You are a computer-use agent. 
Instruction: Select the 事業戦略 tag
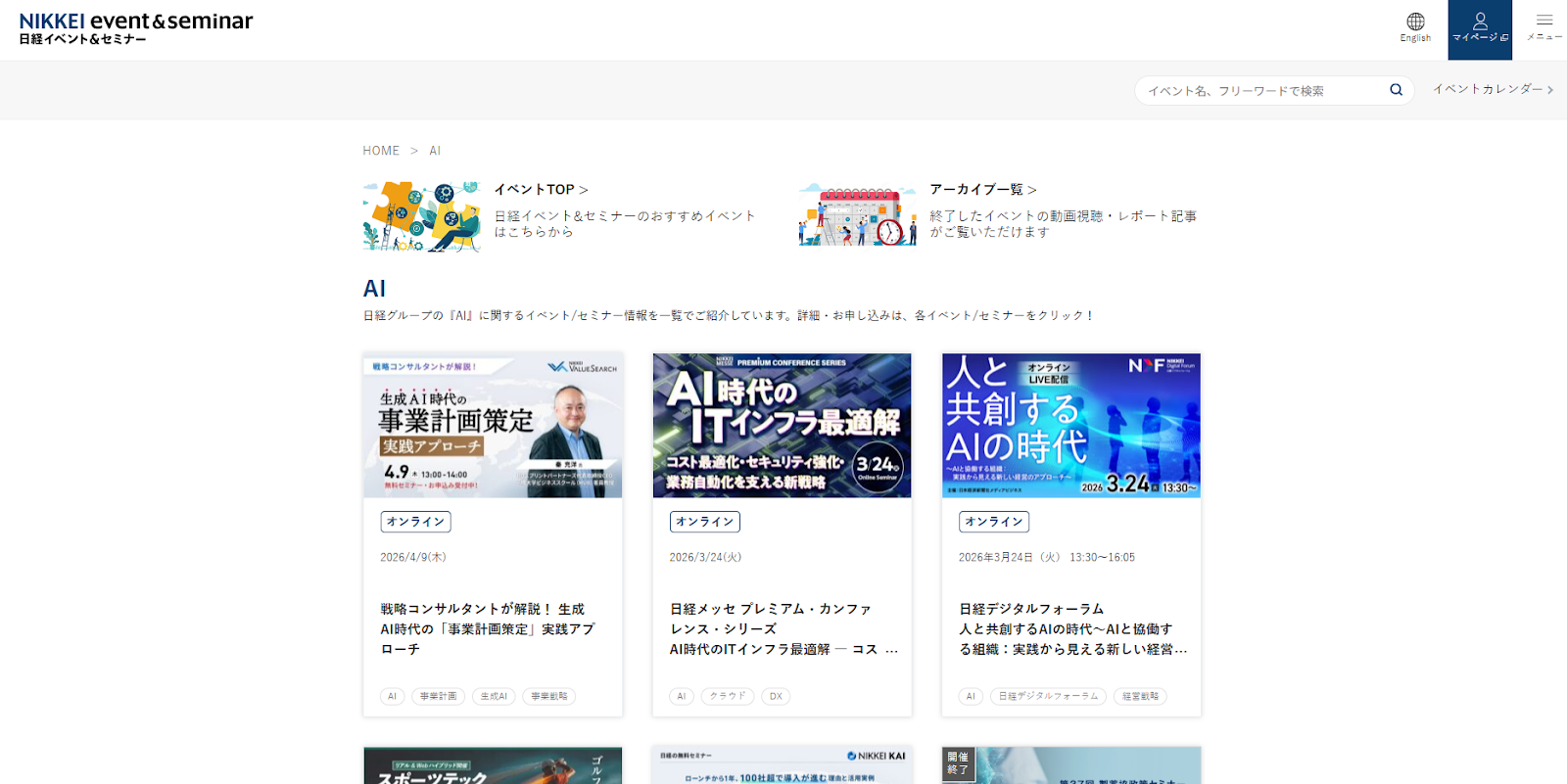[x=549, y=697]
